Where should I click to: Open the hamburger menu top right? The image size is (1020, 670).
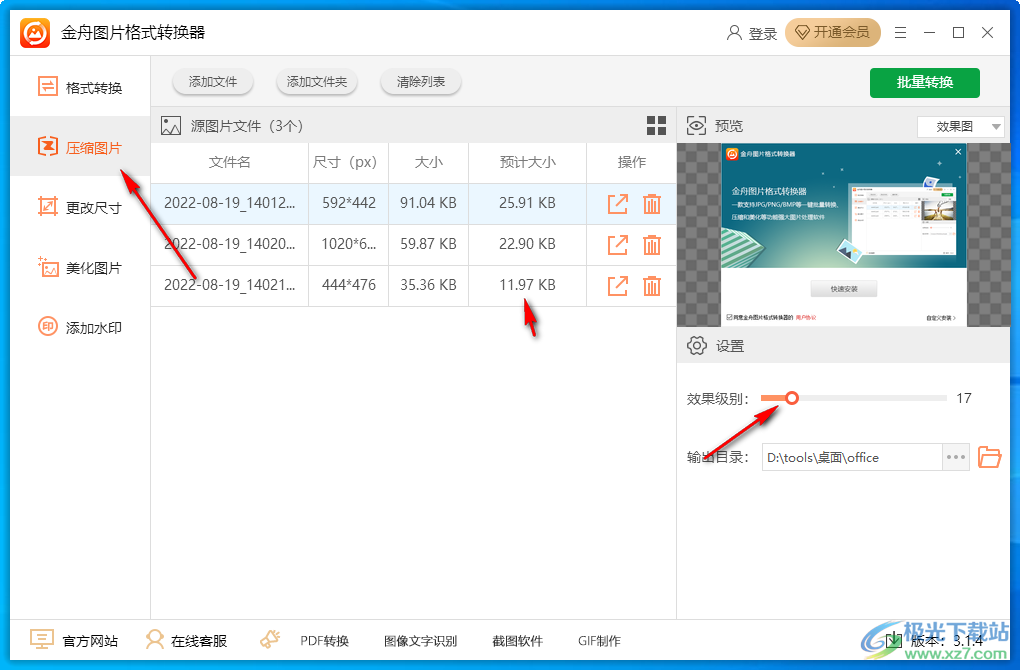(899, 32)
